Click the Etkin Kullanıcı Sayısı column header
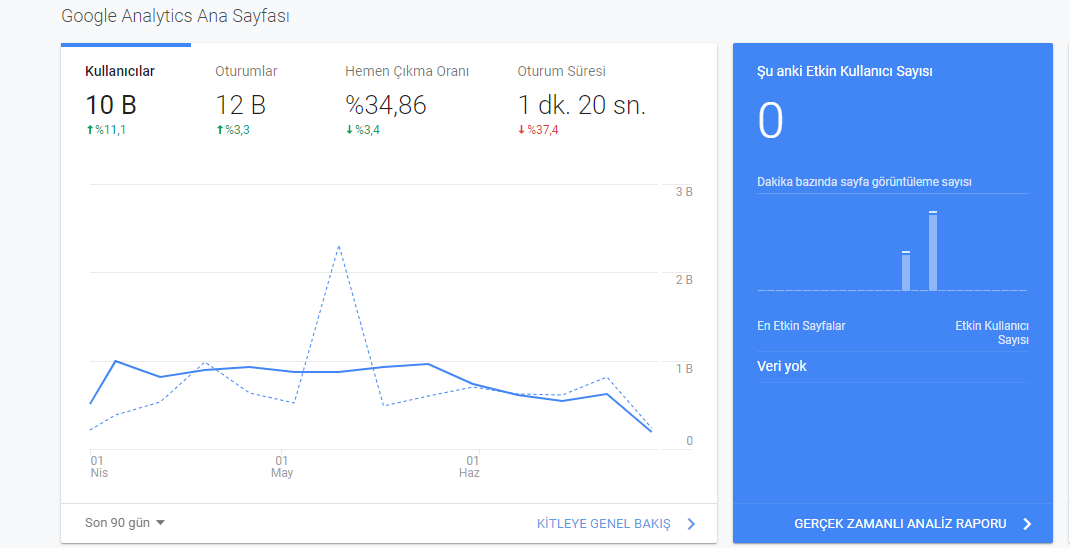The width and height of the screenshot is (1070, 548). tap(992, 333)
